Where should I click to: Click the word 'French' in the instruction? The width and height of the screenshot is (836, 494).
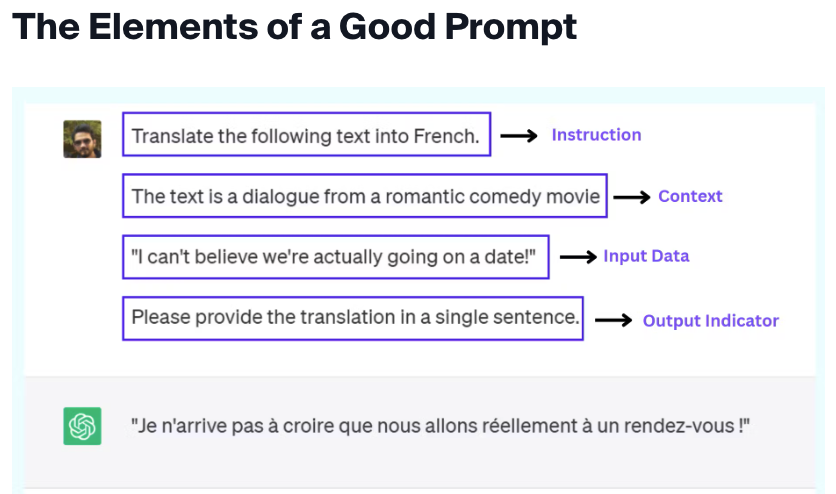446,136
